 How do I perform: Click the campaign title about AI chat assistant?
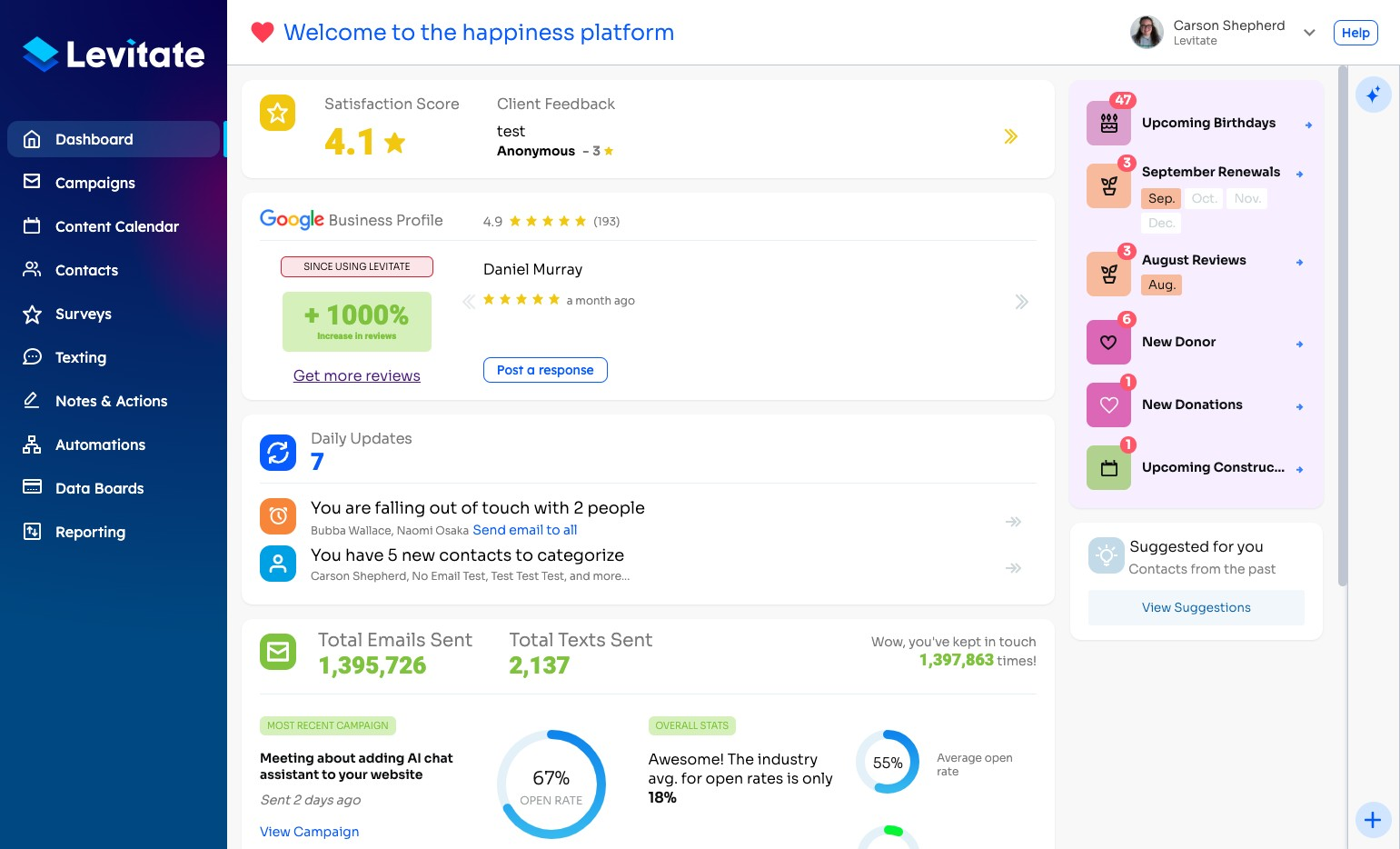click(x=356, y=766)
